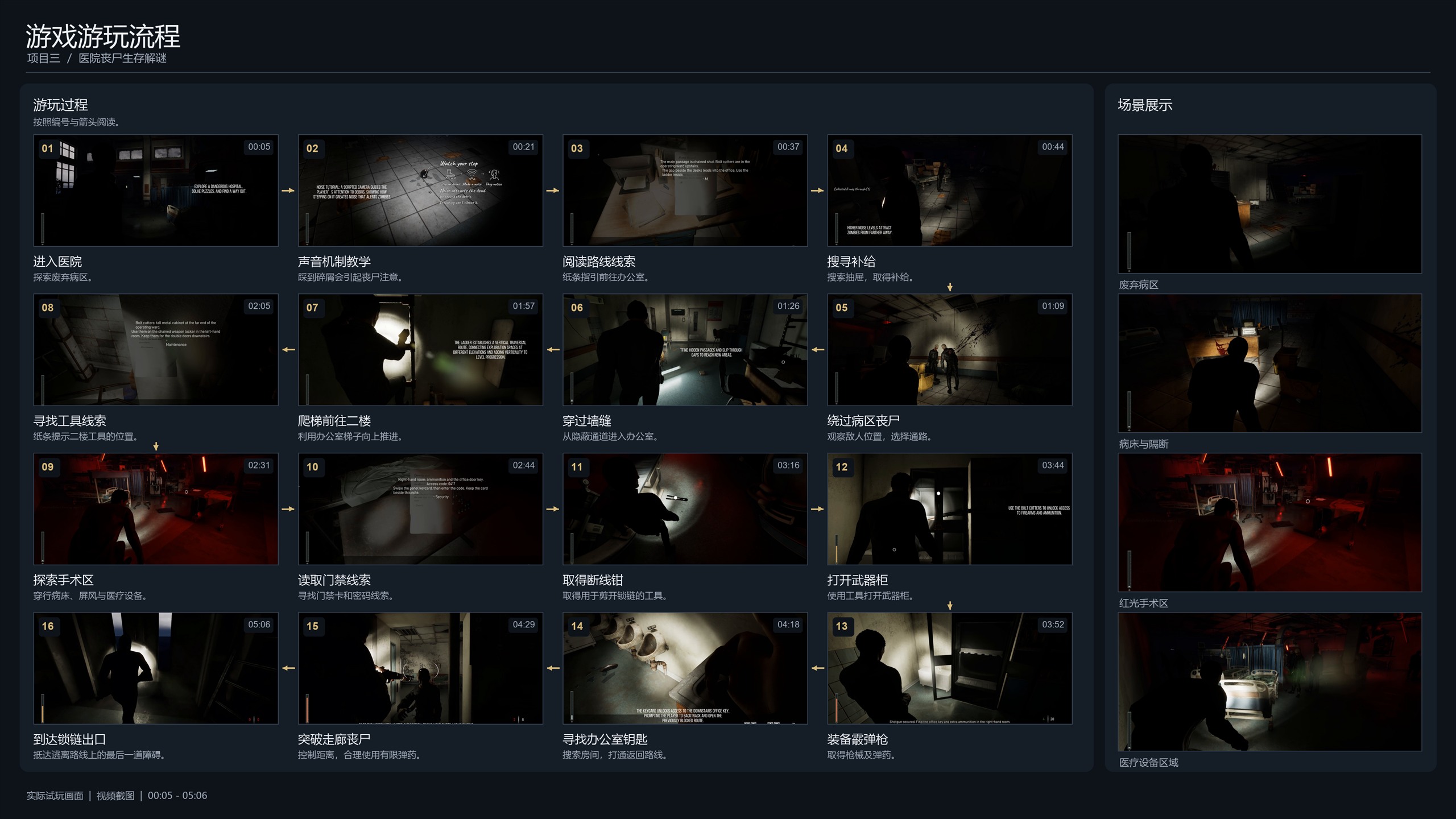
Task: Click the 05:06 timestamp badge on step 16
Action: tap(259, 624)
